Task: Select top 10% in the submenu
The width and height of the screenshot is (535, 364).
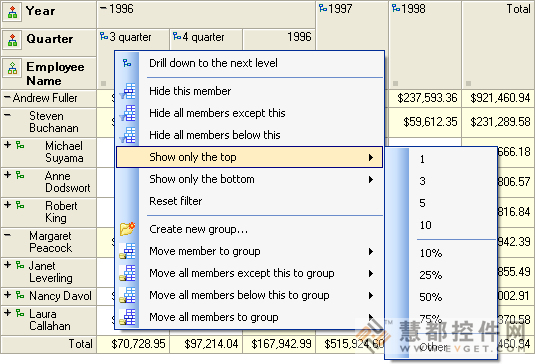Action: coord(441,253)
